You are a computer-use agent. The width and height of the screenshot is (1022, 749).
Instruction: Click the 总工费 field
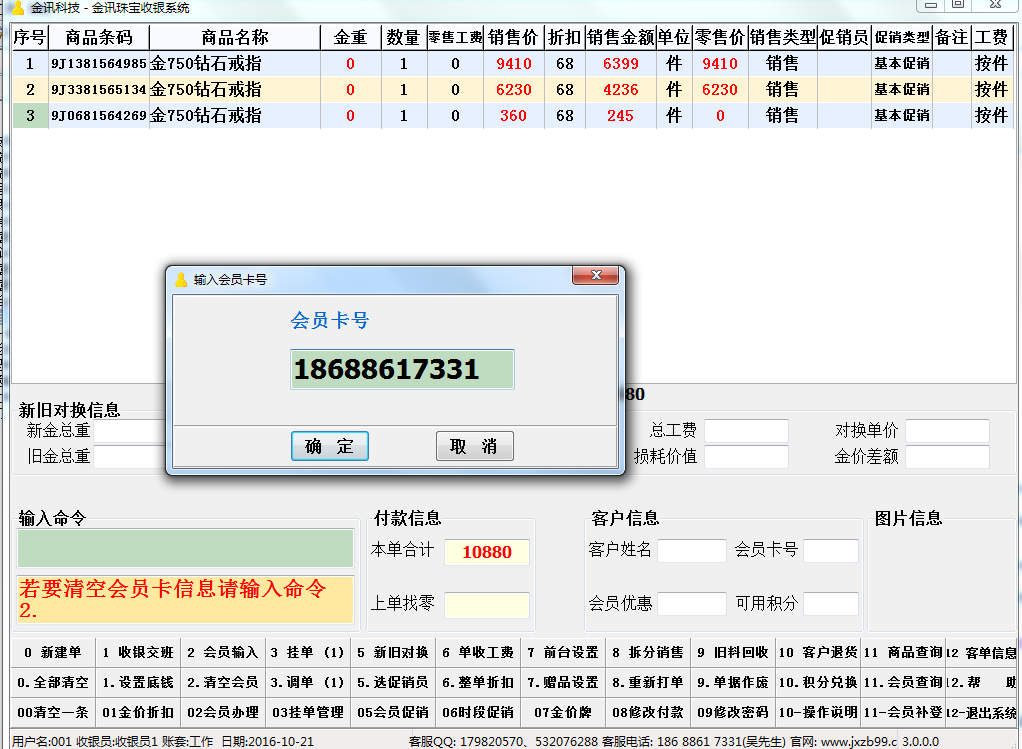click(x=746, y=431)
